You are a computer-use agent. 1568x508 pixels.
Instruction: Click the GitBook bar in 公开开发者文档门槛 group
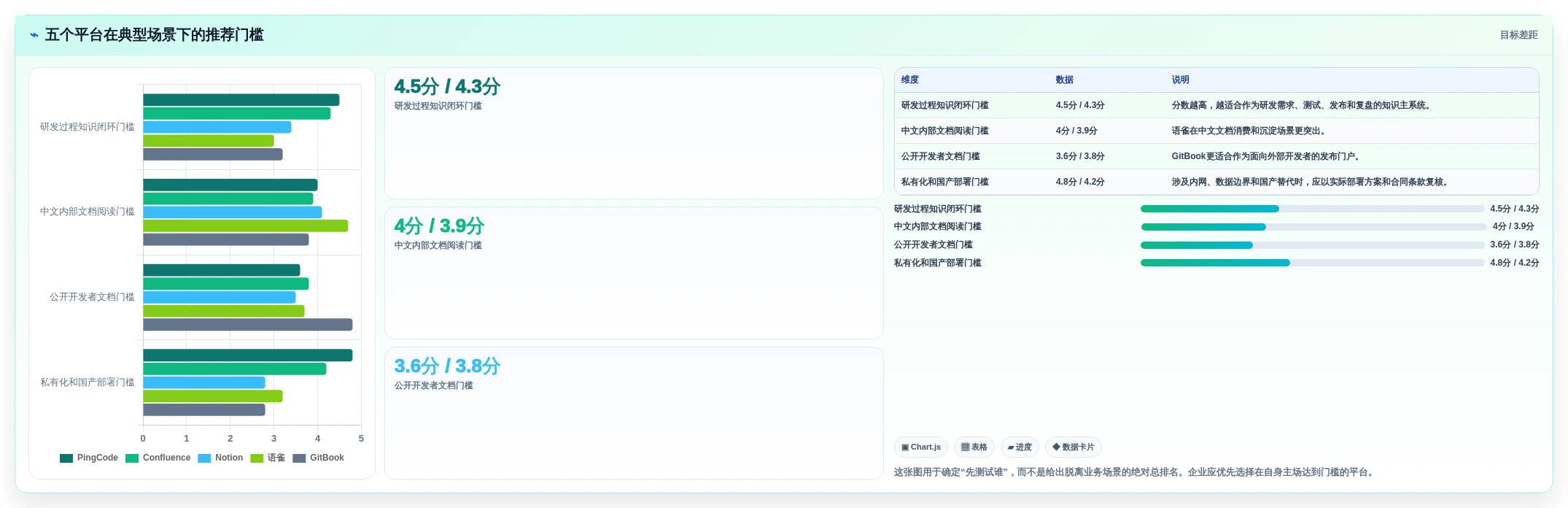point(247,325)
